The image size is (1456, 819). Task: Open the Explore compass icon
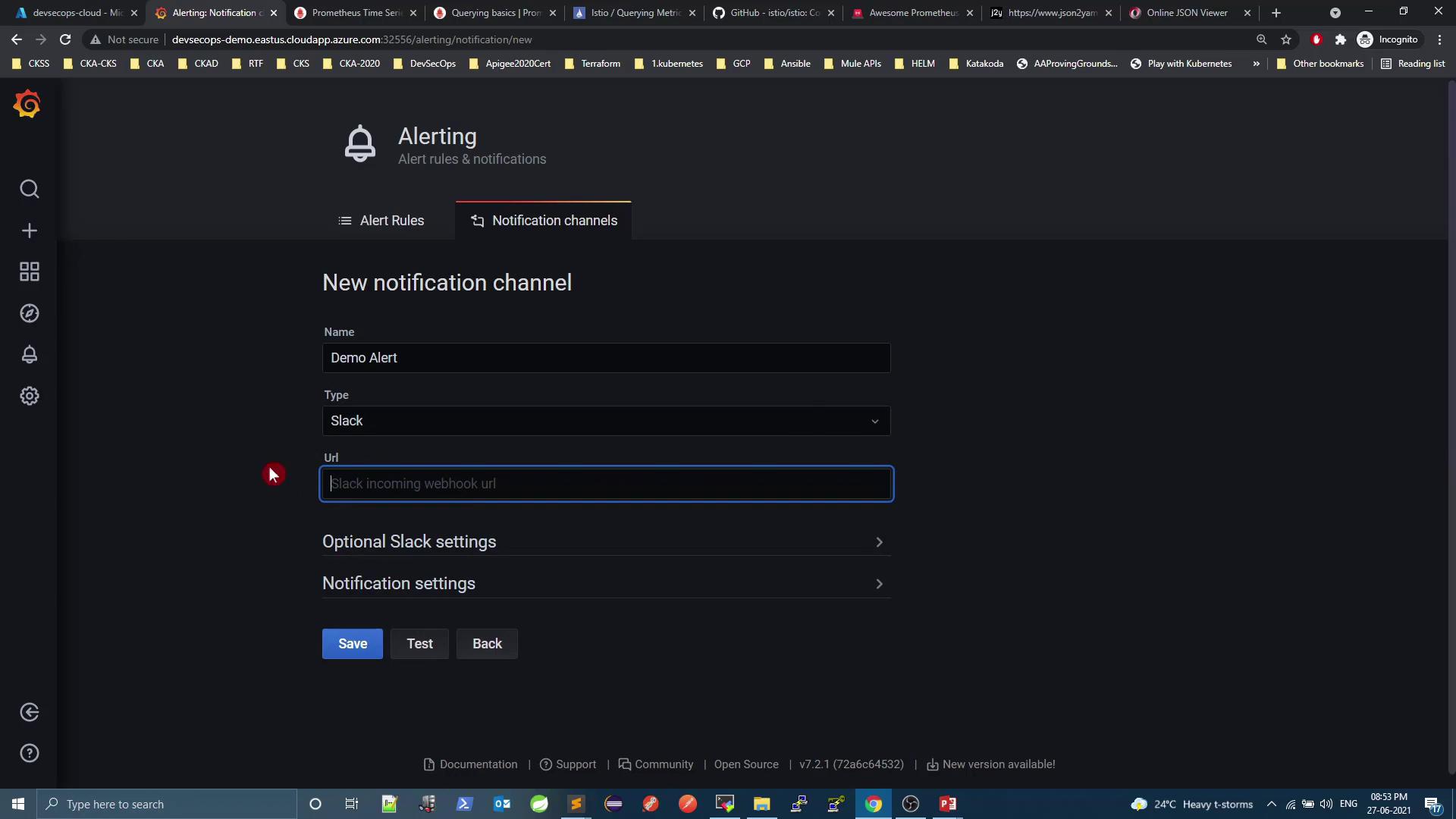[29, 313]
